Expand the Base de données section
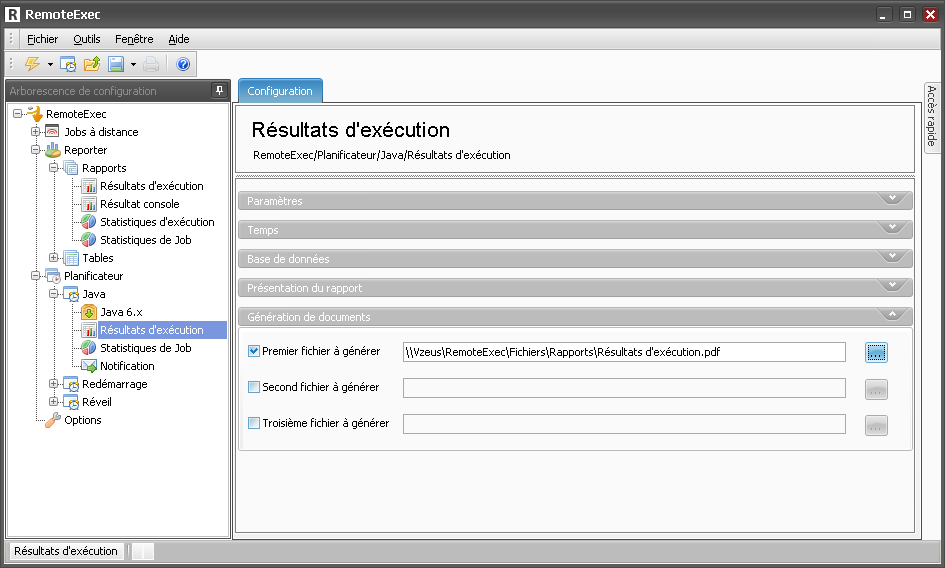Viewport: 945px width, 568px height. tap(575, 259)
